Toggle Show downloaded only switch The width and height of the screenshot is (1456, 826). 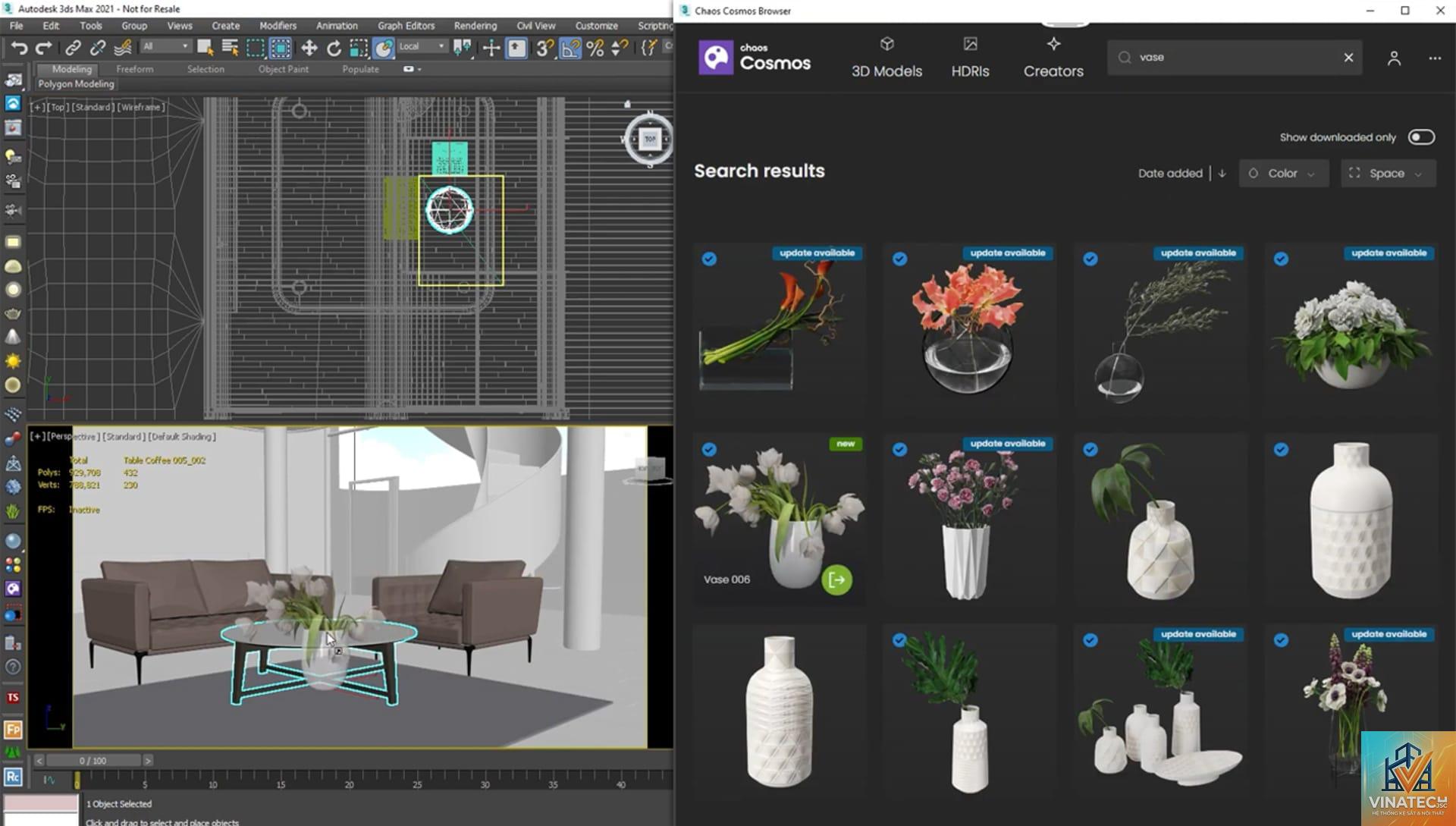click(1421, 137)
